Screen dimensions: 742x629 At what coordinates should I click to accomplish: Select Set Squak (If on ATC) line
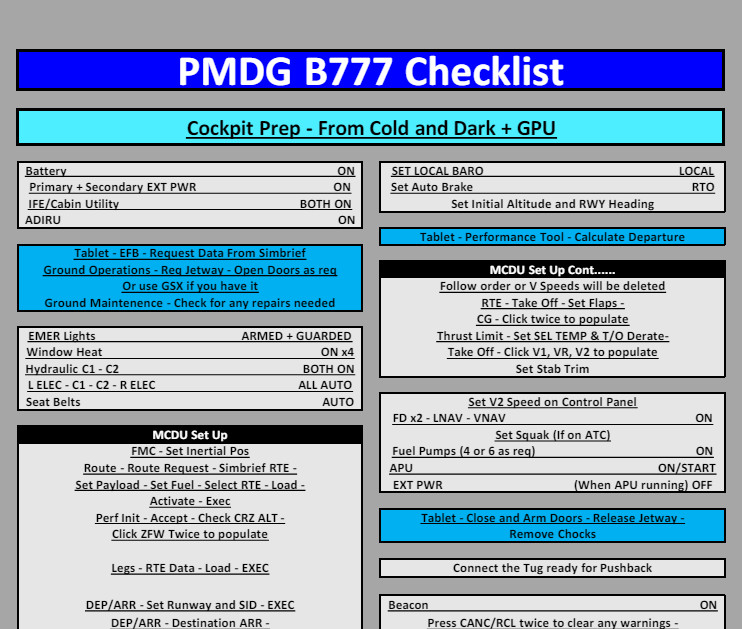[x=552, y=435]
